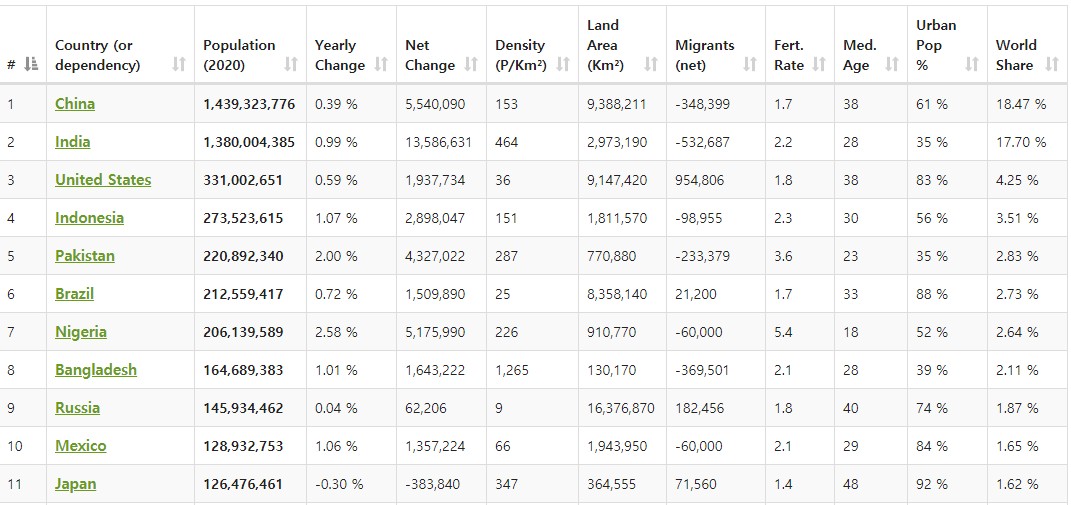The height and width of the screenshot is (505, 1071).
Task: Select Russia's net change 62,206
Action: 426,408
